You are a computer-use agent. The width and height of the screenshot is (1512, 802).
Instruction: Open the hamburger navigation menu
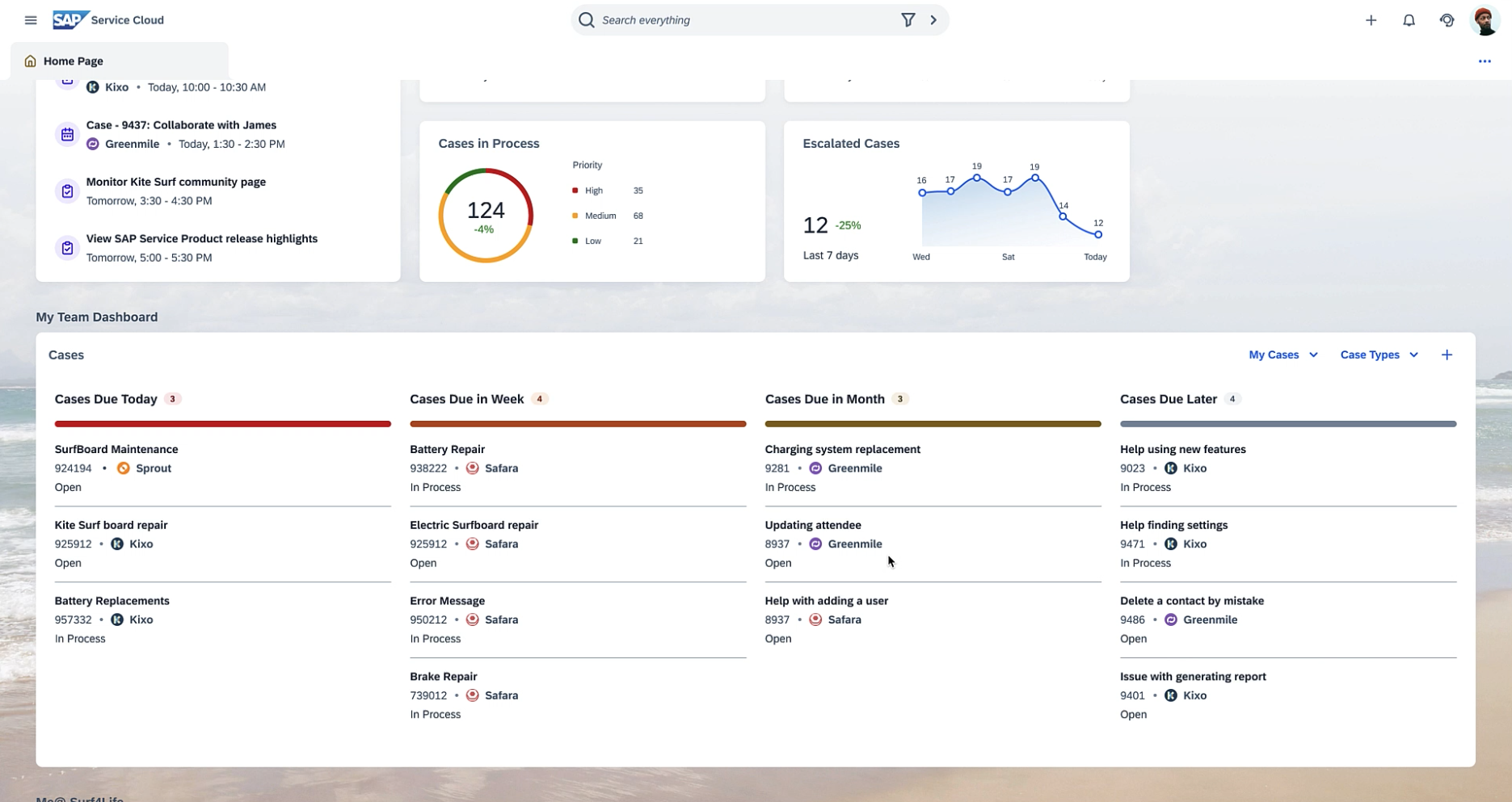tap(31, 20)
